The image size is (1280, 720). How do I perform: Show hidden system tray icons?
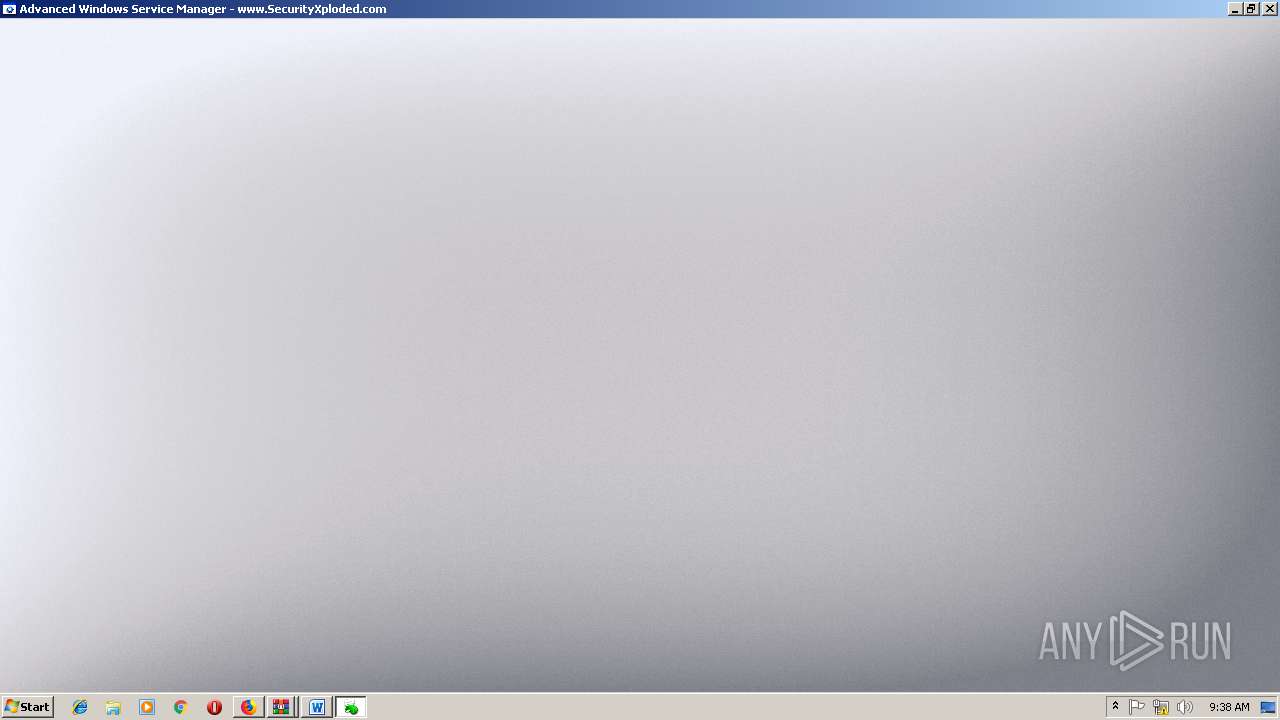click(x=1115, y=707)
